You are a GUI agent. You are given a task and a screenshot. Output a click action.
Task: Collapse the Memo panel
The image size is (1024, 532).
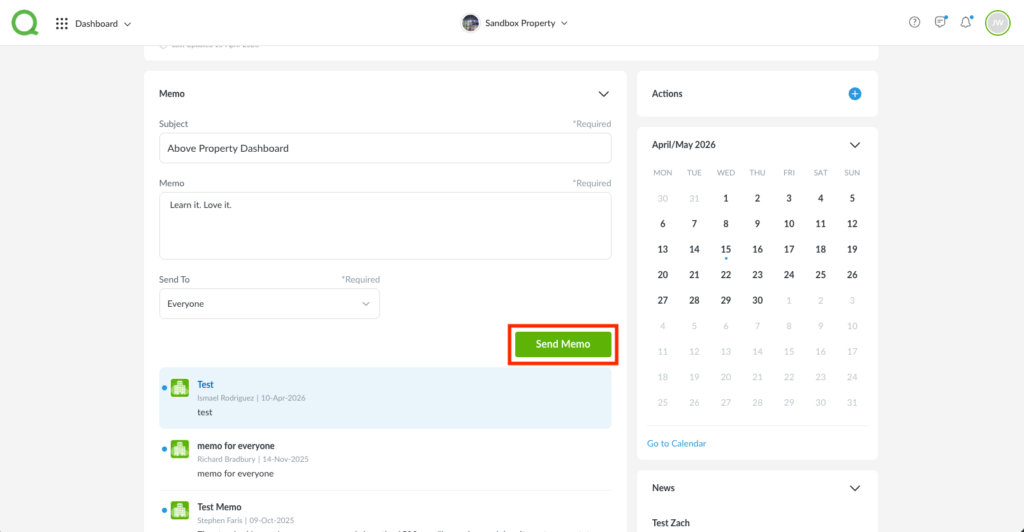click(603, 94)
